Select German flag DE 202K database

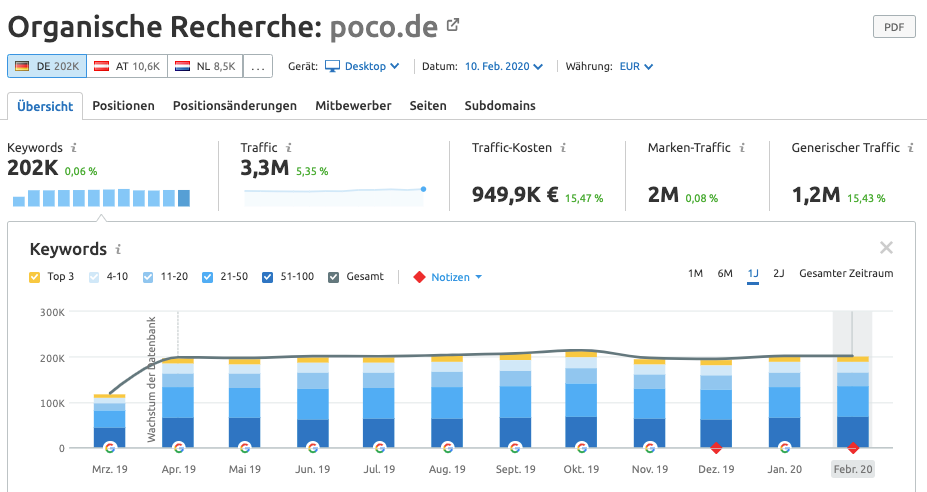pos(47,66)
